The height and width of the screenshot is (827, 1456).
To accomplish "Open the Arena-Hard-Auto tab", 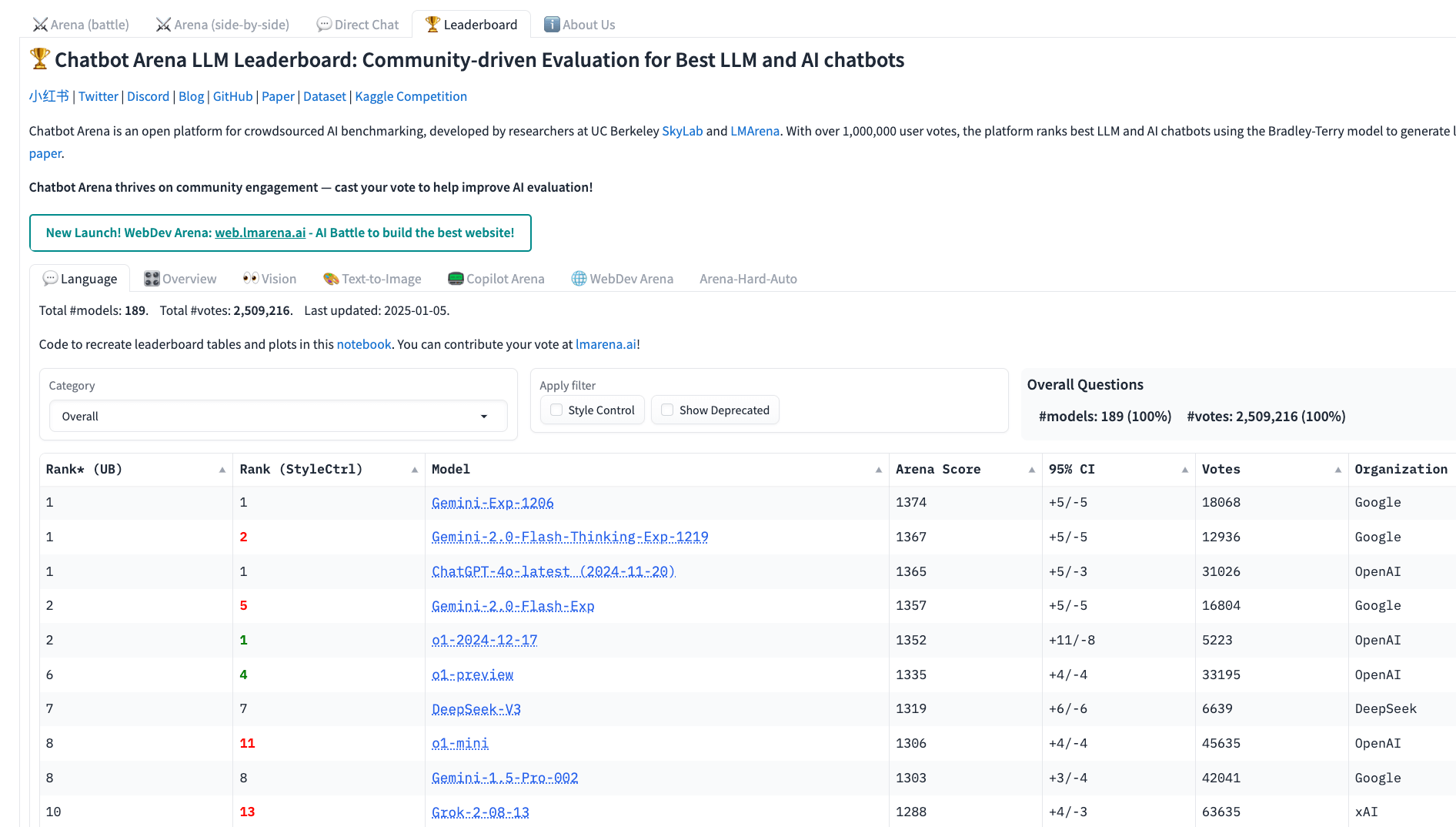I will tap(747, 279).
